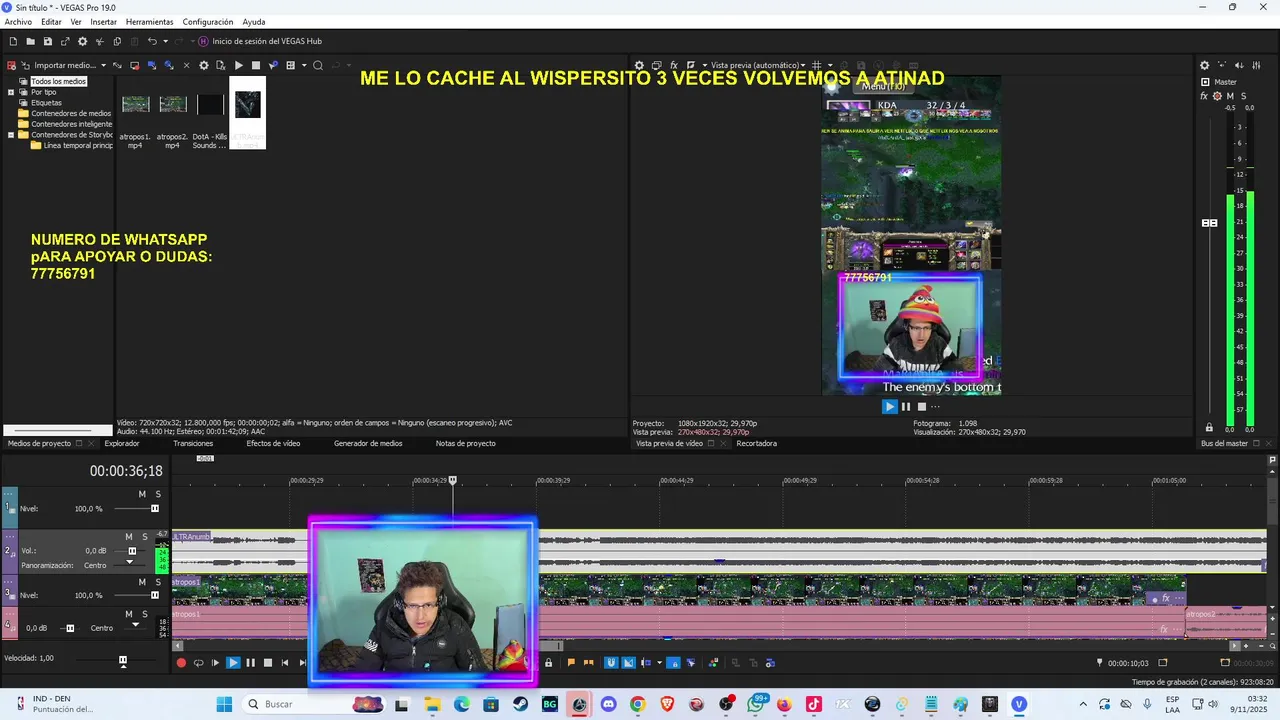Click the Velocidad rate slider handle
Image resolution: width=1280 pixels, height=720 pixels.
point(123,660)
